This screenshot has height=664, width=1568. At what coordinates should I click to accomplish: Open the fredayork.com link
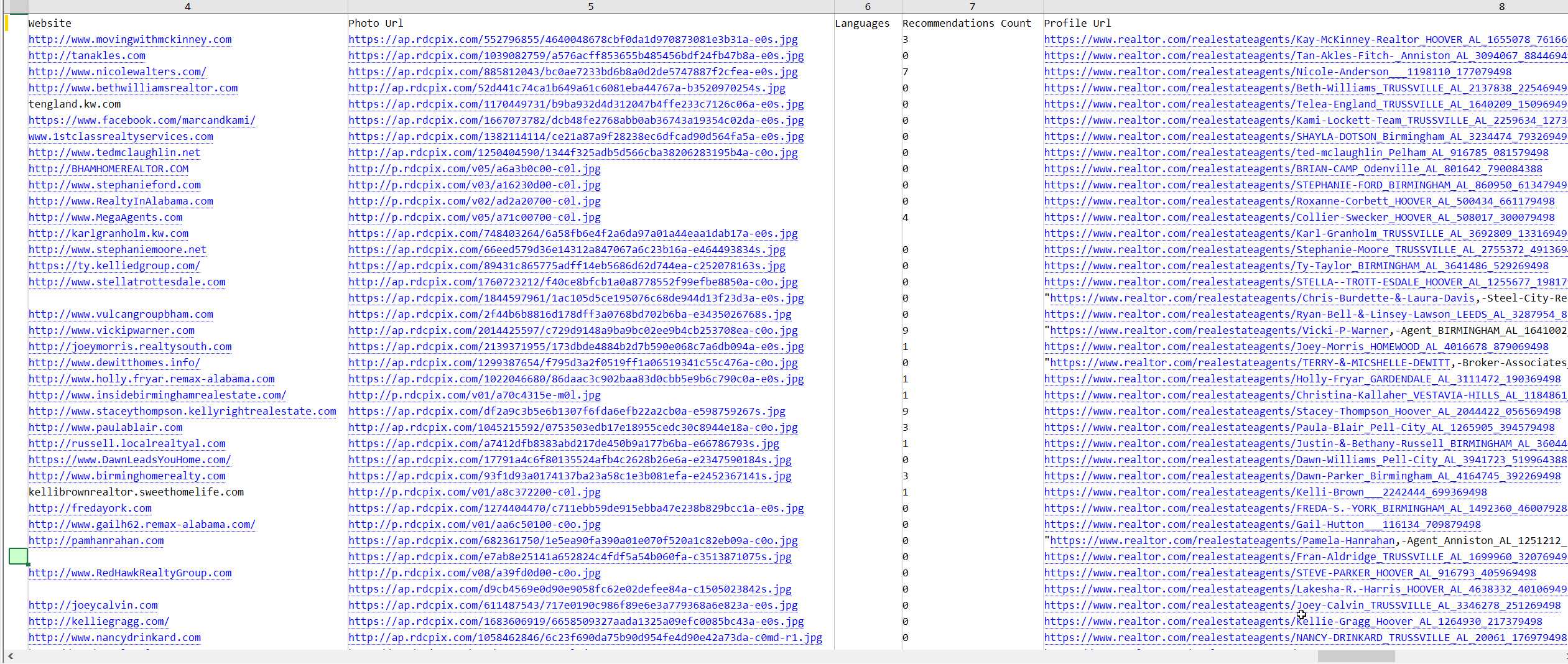point(90,508)
